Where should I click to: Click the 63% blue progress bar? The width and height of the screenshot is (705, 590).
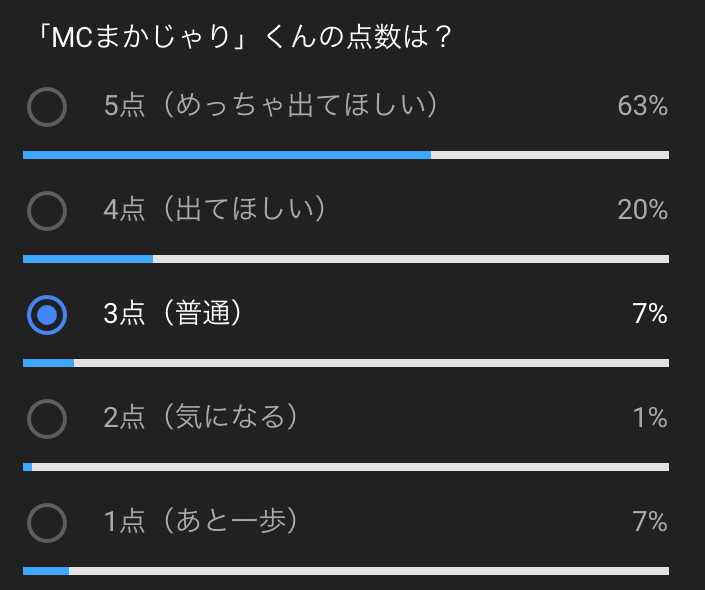[227, 155]
